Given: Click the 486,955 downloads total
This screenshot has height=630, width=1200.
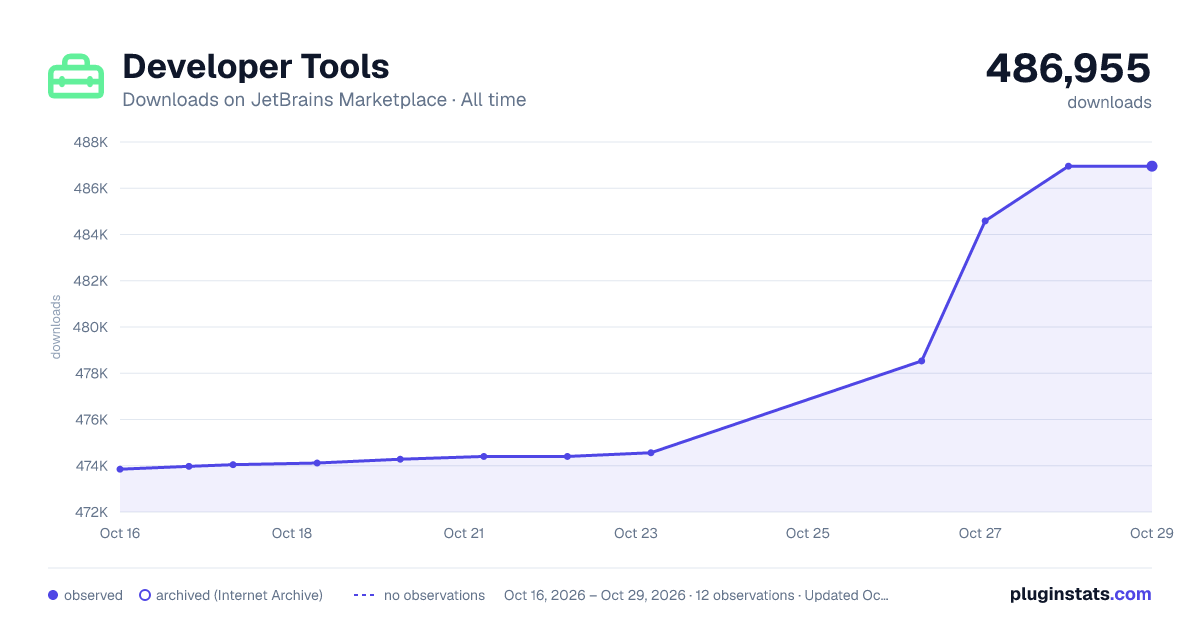Looking at the screenshot, I should [1068, 68].
